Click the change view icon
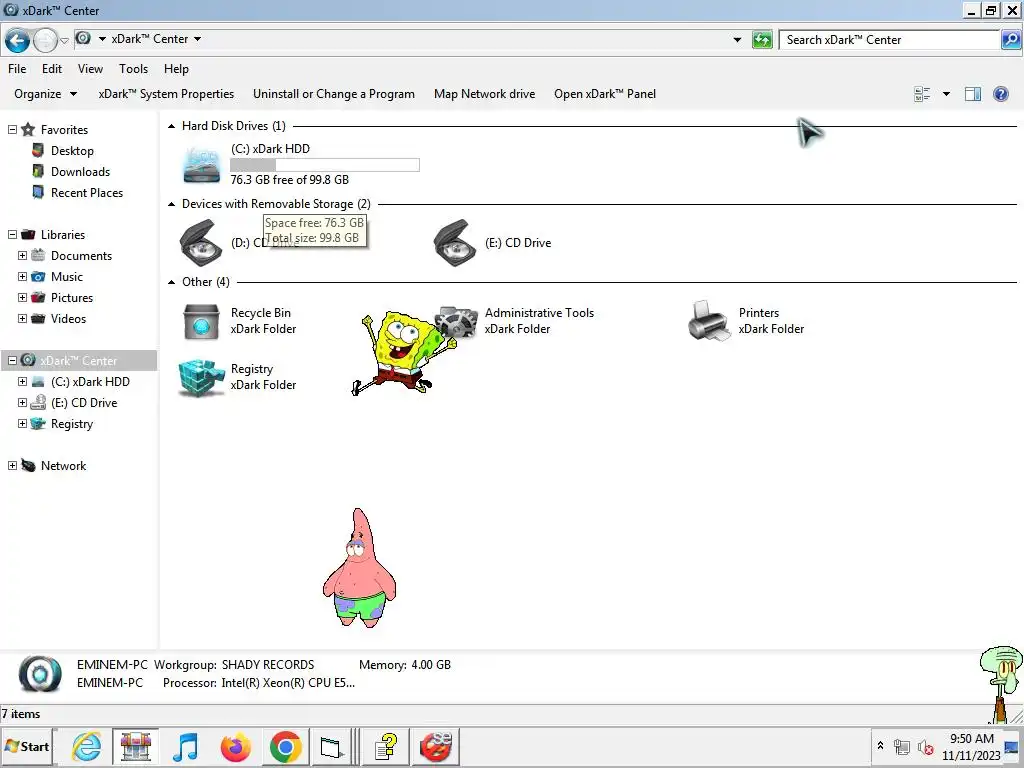Viewport: 1024px width, 768px height. 922,94
